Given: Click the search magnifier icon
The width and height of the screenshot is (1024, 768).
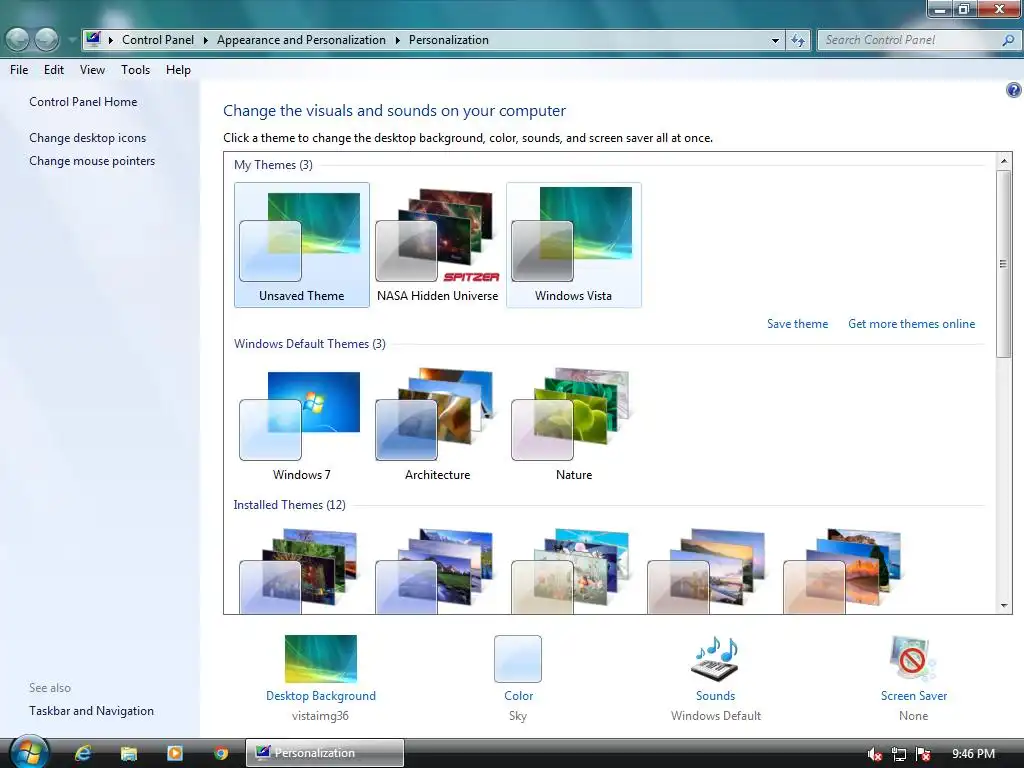Looking at the screenshot, I should tap(1008, 40).
